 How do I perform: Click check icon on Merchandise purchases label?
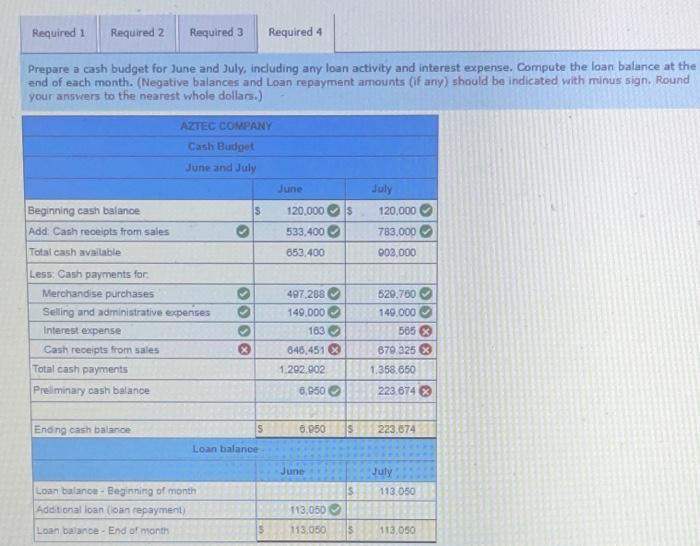coord(243,293)
